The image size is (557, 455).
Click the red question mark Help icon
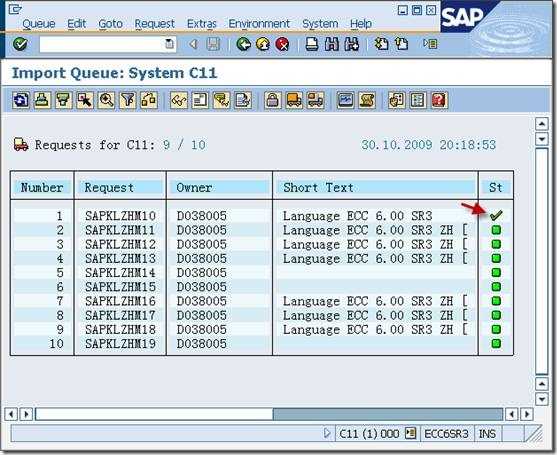(x=439, y=100)
